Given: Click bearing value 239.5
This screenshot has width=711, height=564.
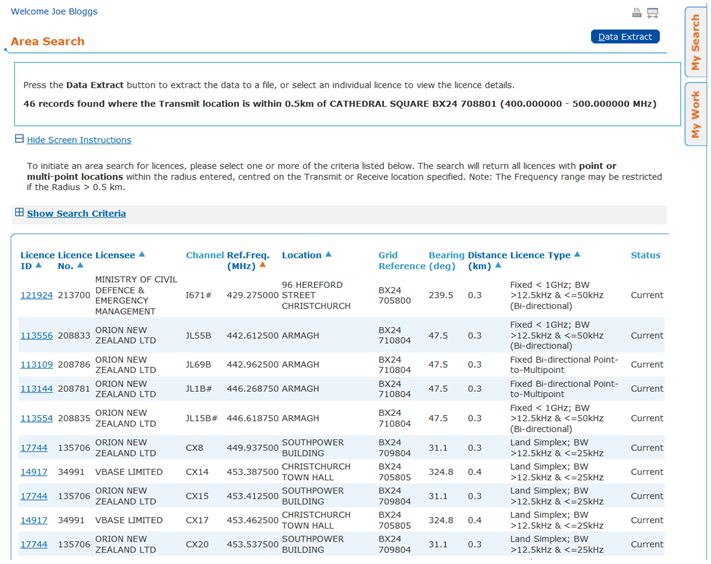Looking at the screenshot, I should [441, 296].
